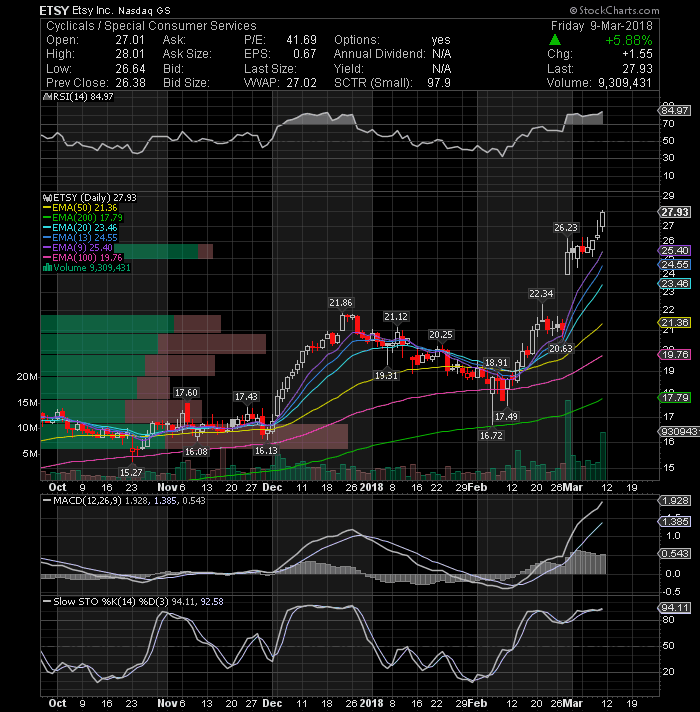This screenshot has width=700, height=712.
Task: Click the Slow STO %K(14) %D(3) label
Action: point(133,602)
